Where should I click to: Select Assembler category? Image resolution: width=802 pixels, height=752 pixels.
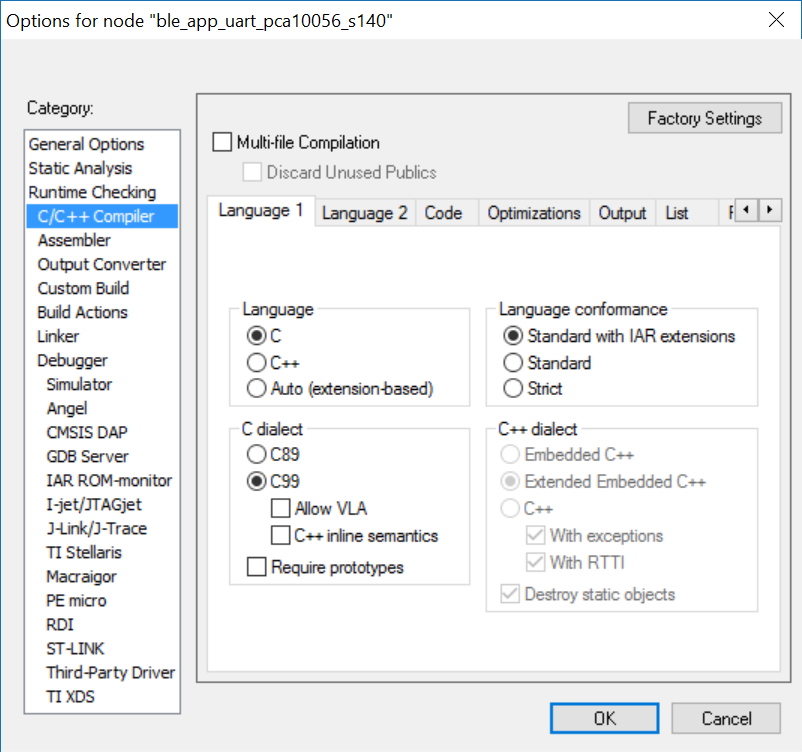(x=102, y=240)
